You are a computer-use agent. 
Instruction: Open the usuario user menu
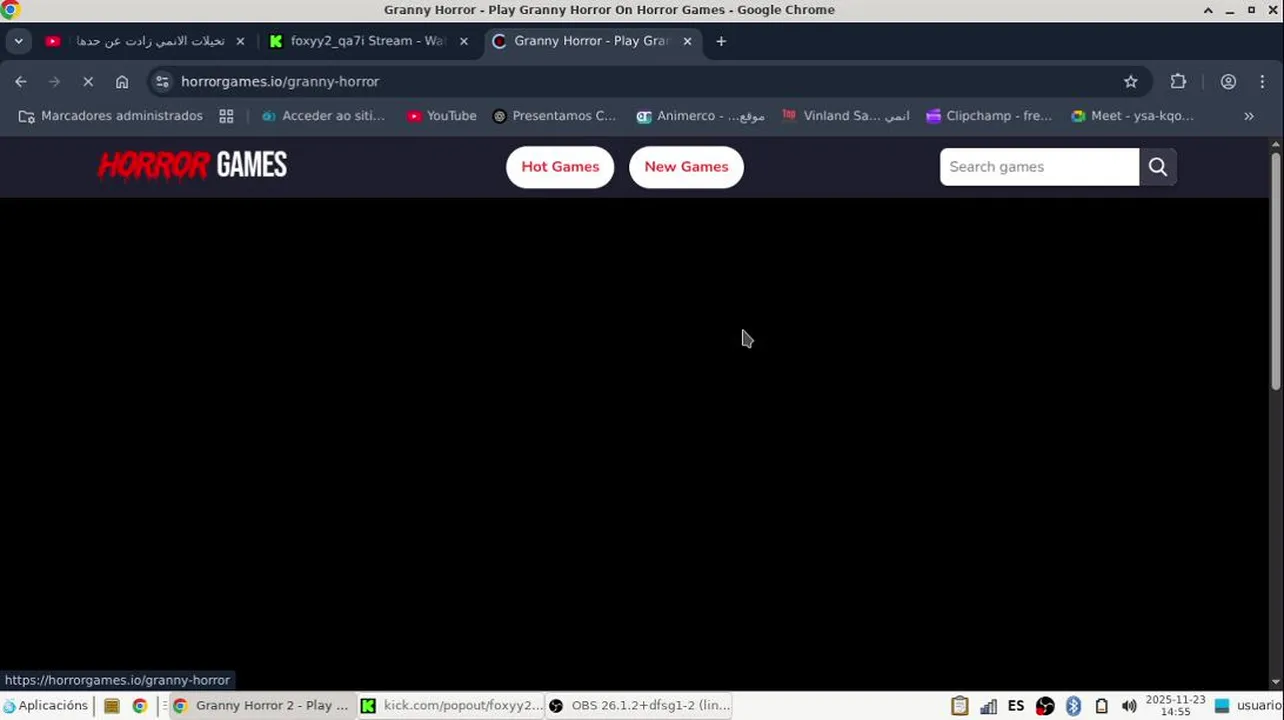pos(1247,706)
